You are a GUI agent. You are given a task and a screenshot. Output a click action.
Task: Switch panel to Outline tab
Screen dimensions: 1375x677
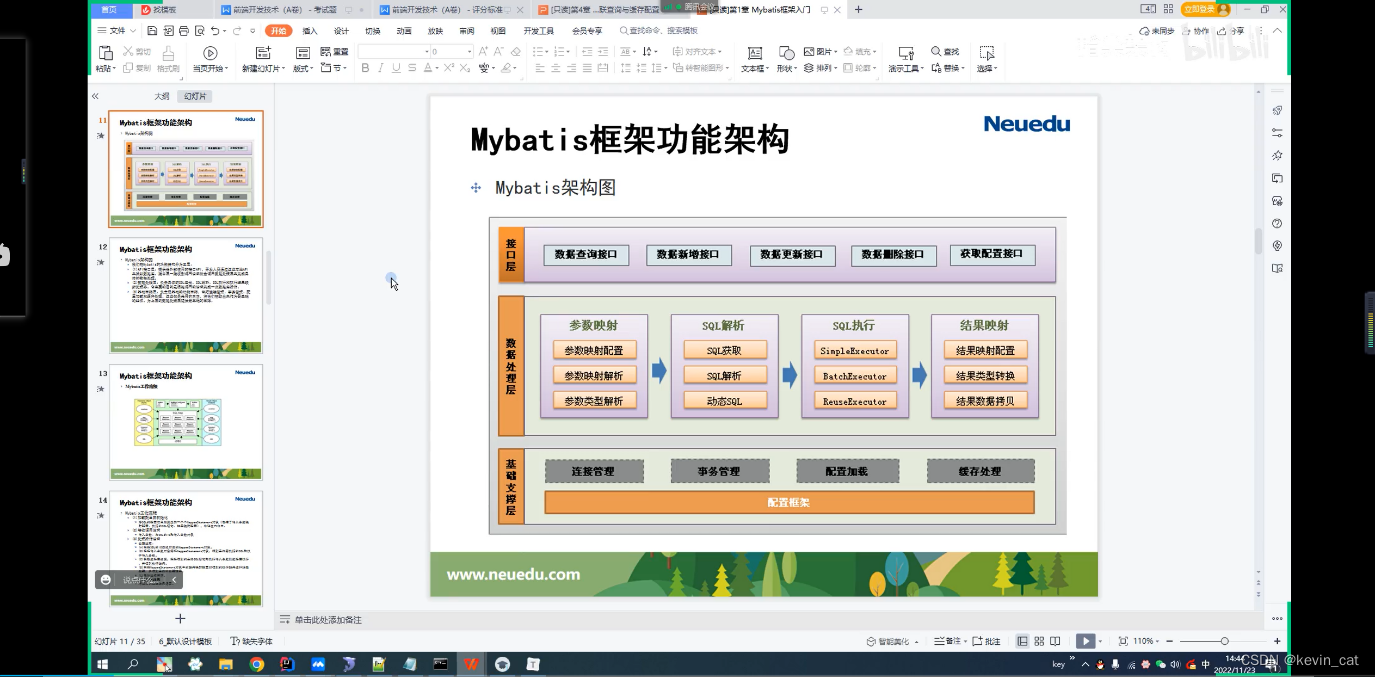(161, 96)
